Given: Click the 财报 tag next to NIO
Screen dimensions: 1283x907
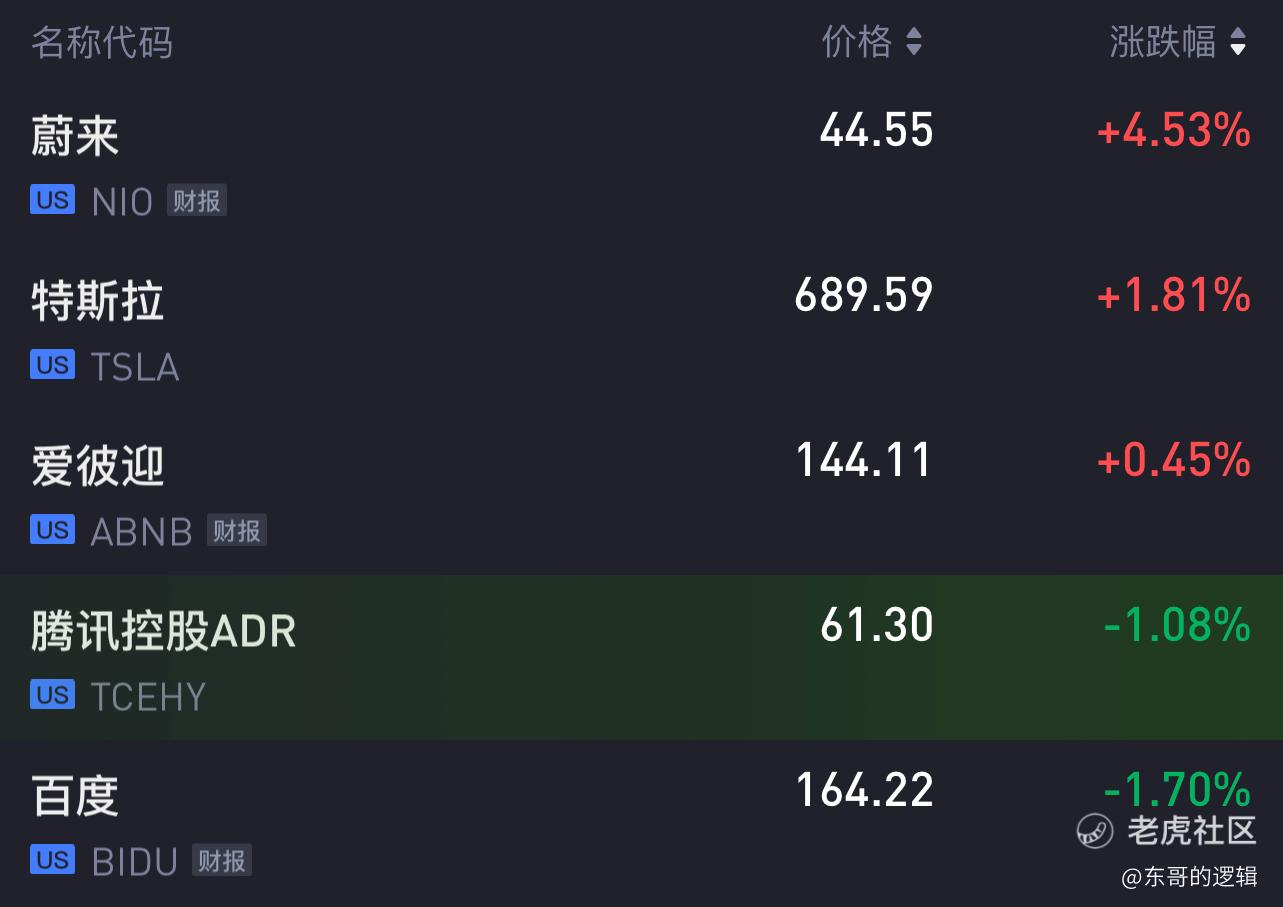Looking at the screenshot, I should tap(196, 201).
